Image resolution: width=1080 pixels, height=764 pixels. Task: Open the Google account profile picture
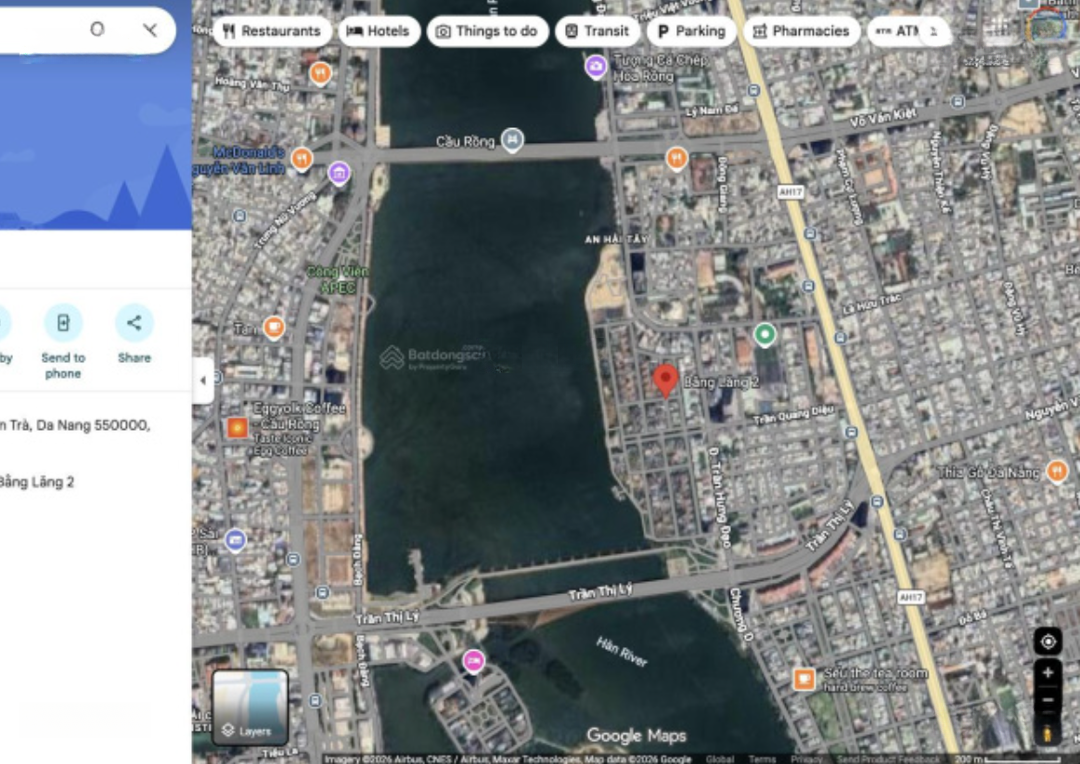(1046, 27)
